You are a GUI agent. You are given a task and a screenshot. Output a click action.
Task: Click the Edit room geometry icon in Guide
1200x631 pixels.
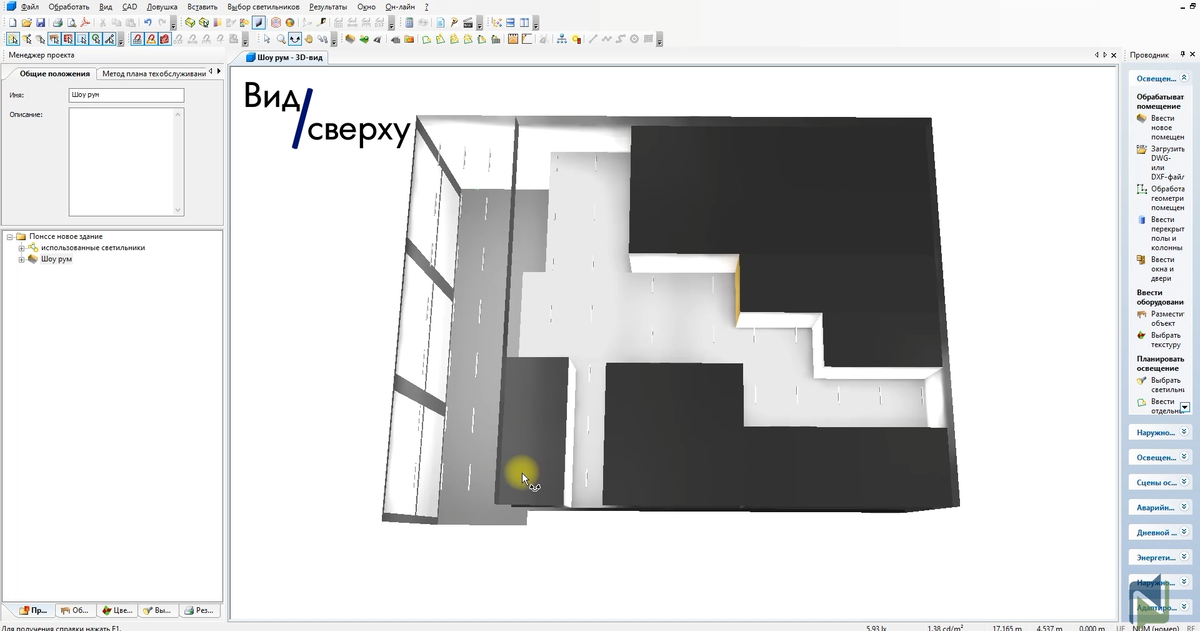pyautogui.click(x=1141, y=189)
